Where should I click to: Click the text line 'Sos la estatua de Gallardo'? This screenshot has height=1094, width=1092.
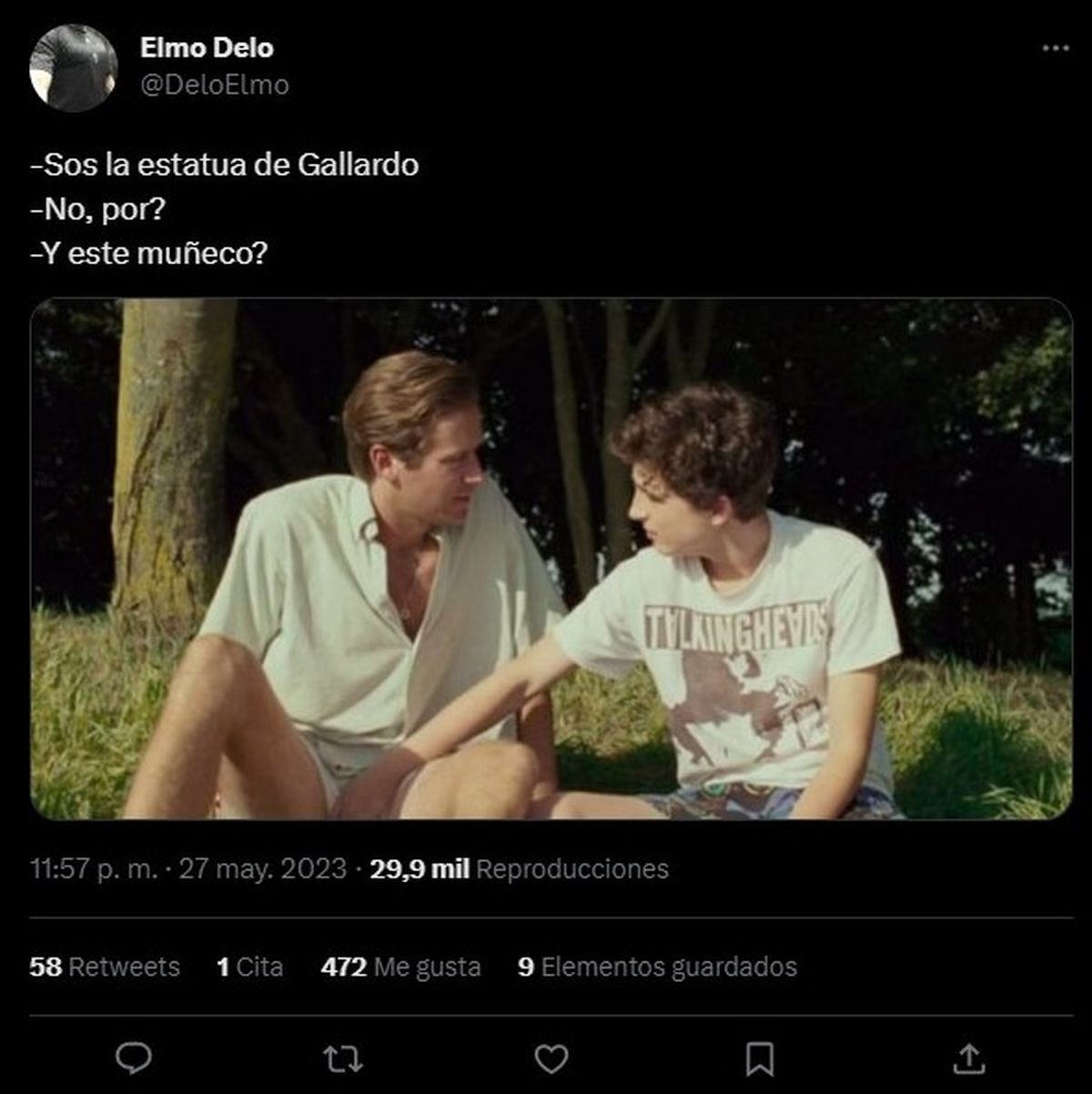225,165
